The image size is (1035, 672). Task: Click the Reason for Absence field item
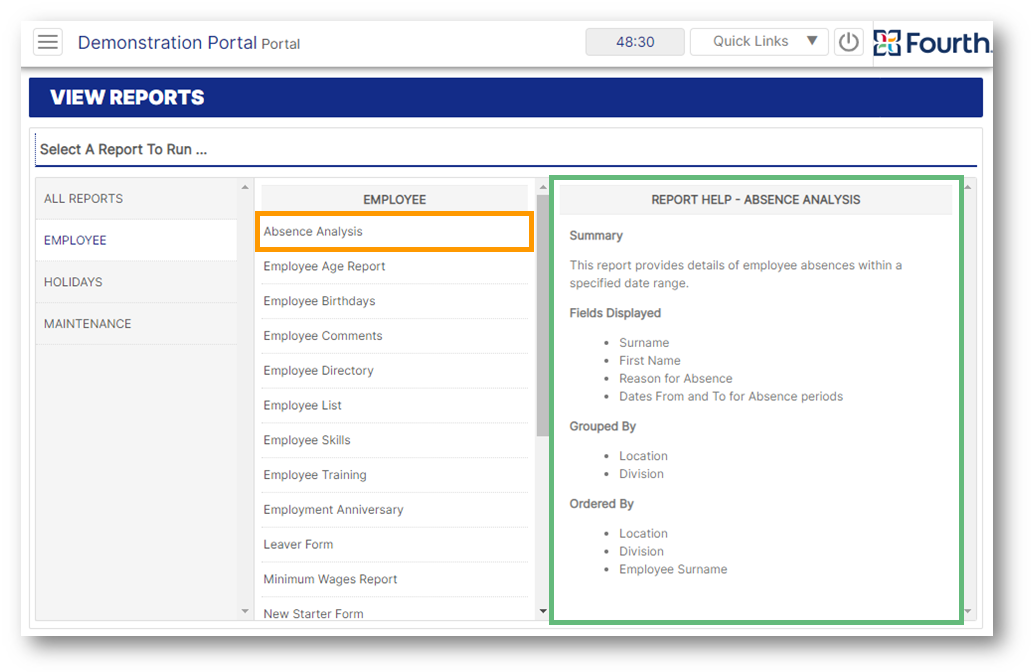pos(675,379)
